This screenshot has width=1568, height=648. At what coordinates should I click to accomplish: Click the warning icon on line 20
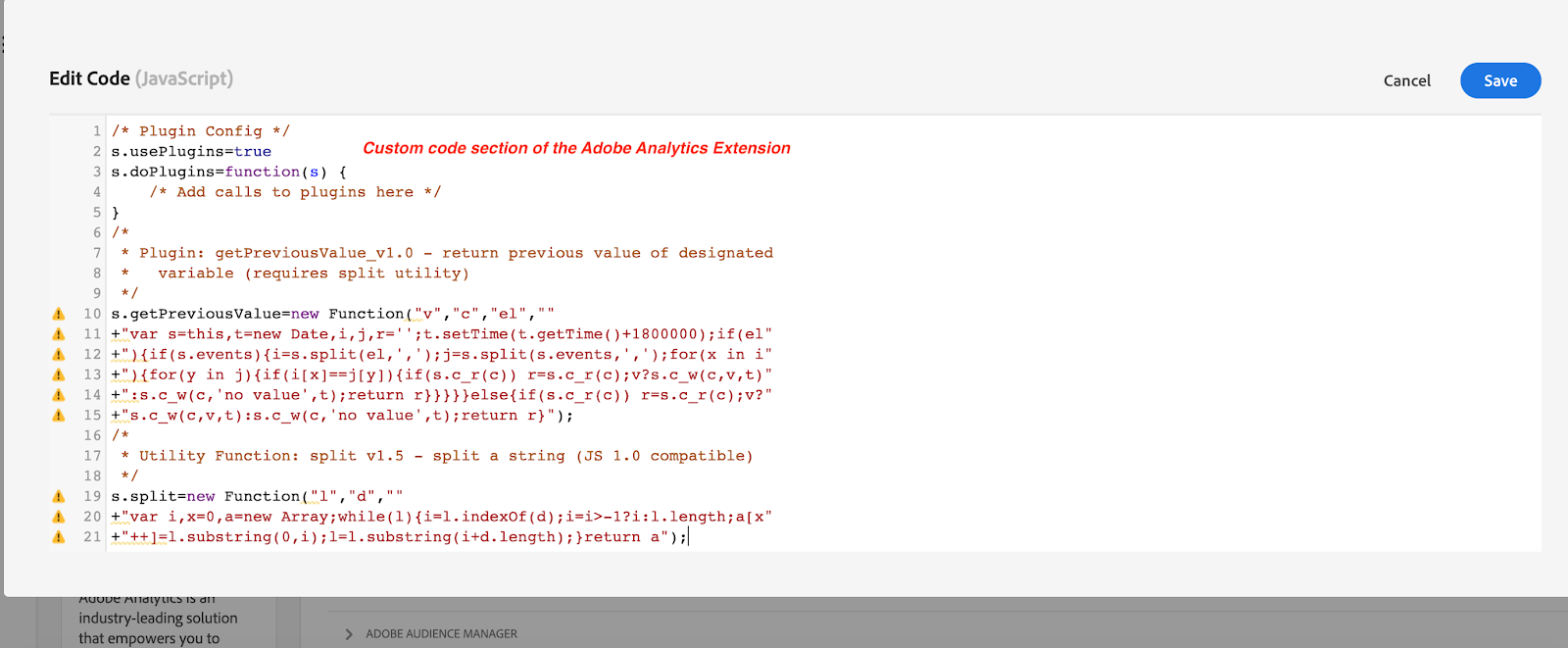[59, 517]
